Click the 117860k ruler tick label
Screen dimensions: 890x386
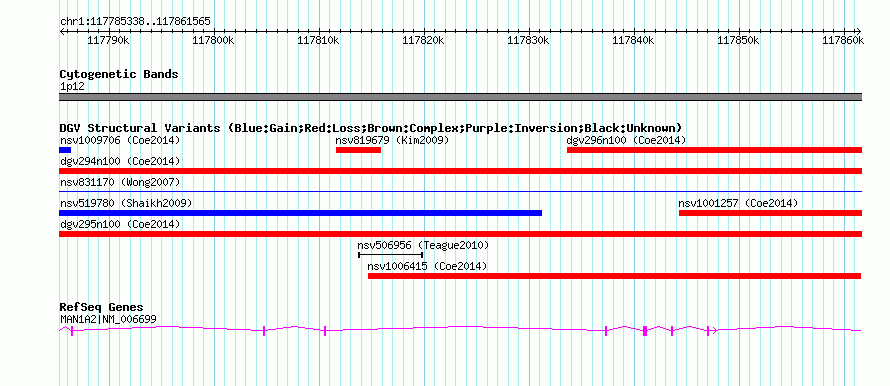coord(843,40)
